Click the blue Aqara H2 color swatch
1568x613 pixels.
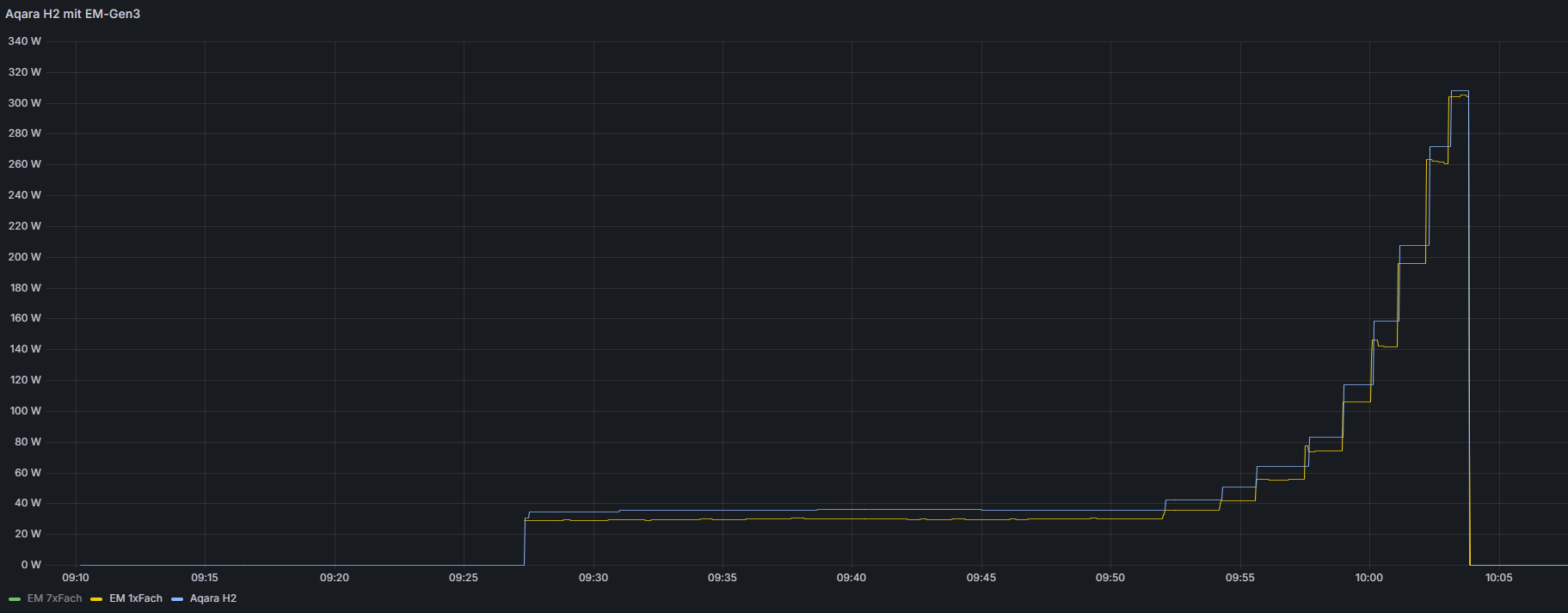click(x=177, y=599)
